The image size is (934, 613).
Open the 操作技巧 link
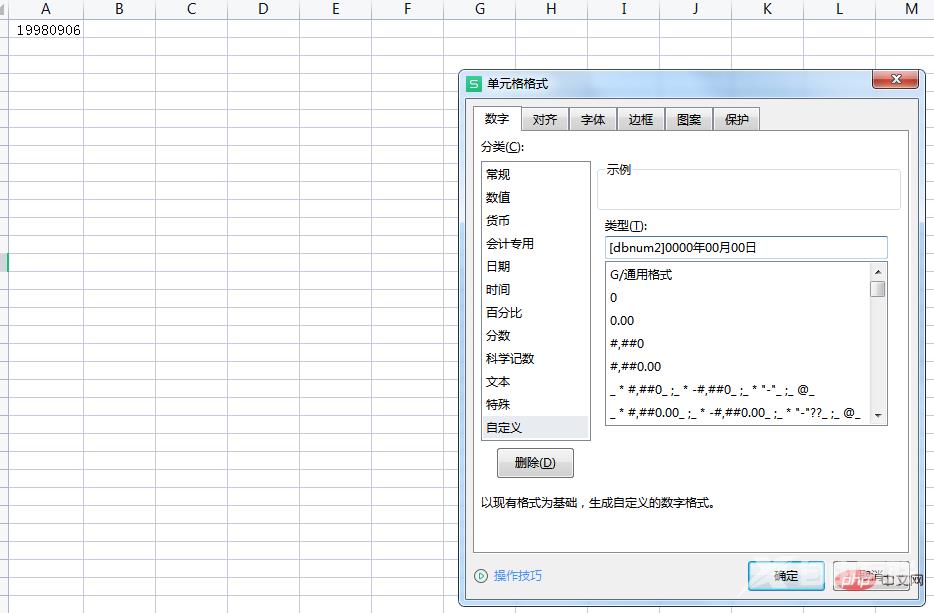coord(518,576)
